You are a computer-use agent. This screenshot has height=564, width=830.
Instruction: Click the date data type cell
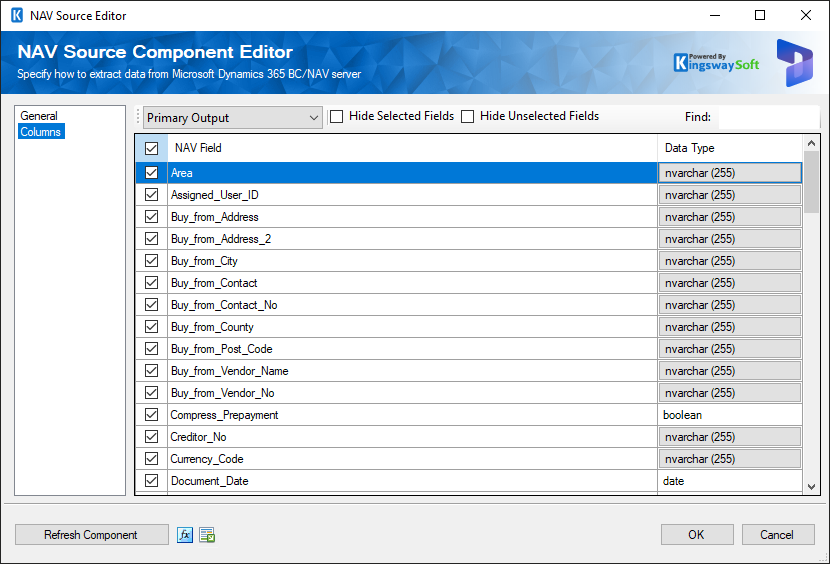click(729, 481)
